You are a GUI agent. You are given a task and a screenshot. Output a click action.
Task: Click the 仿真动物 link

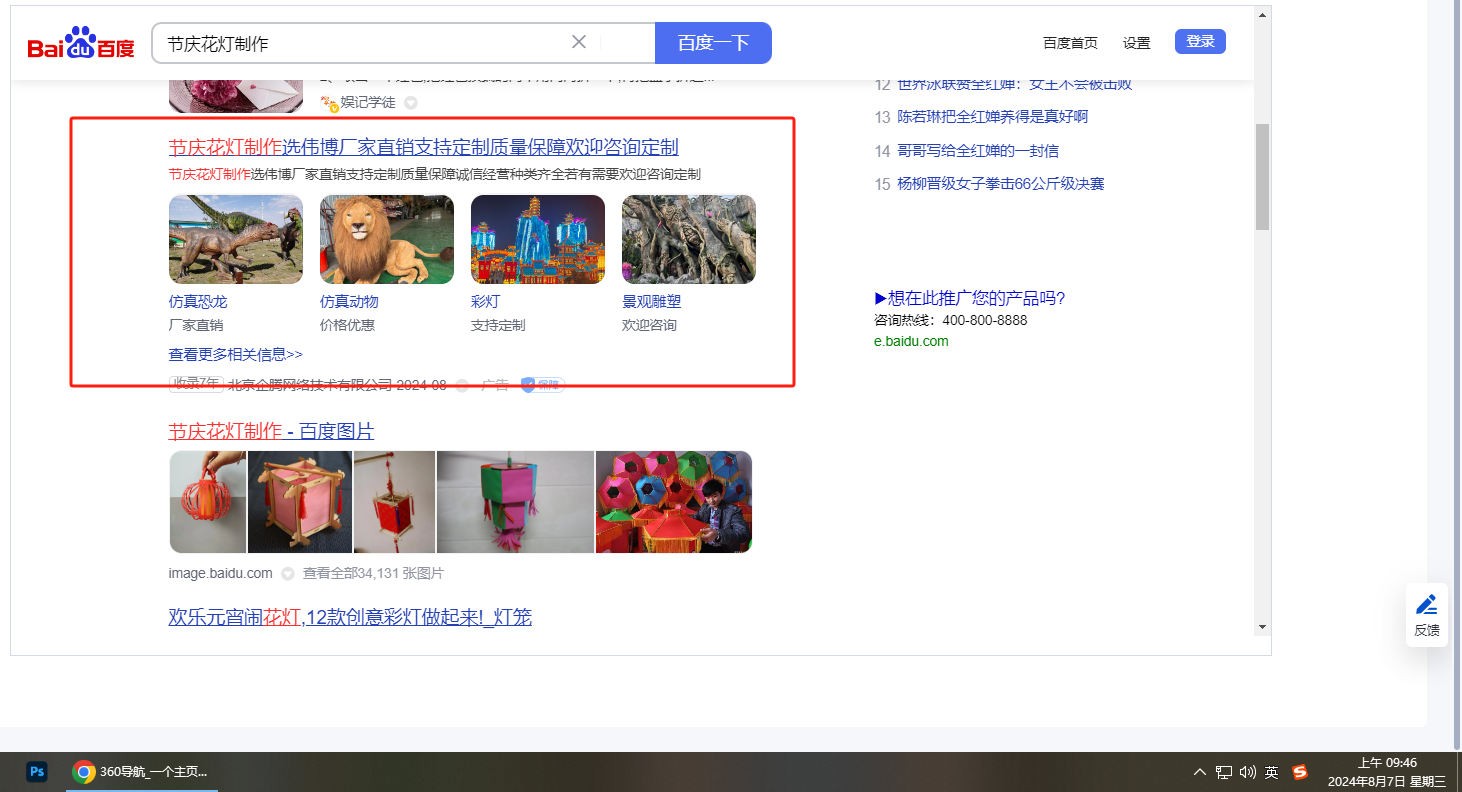pos(349,302)
